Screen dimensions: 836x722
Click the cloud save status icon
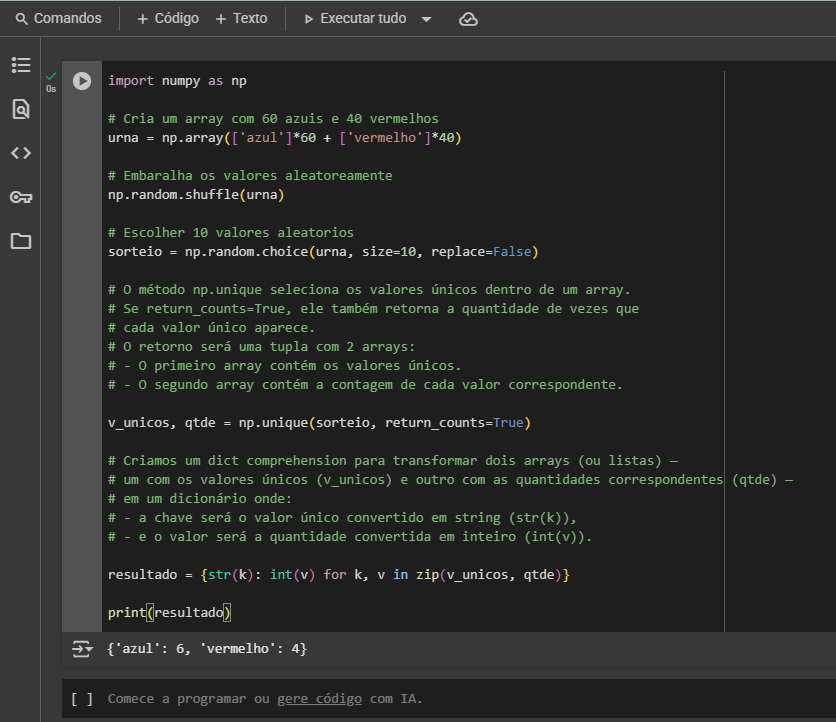pos(468,19)
